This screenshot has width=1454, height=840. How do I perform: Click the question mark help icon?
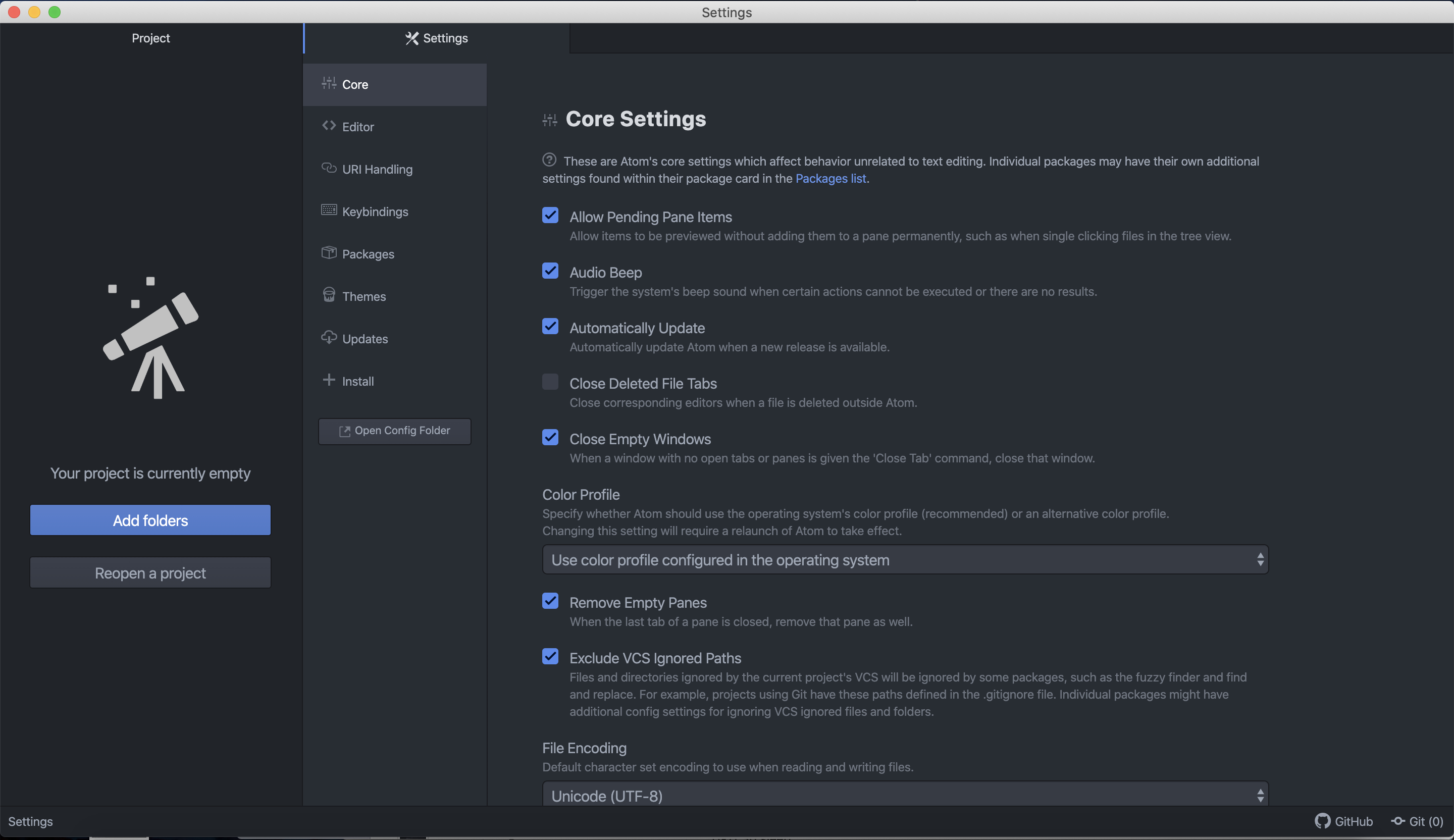click(x=549, y=159)
